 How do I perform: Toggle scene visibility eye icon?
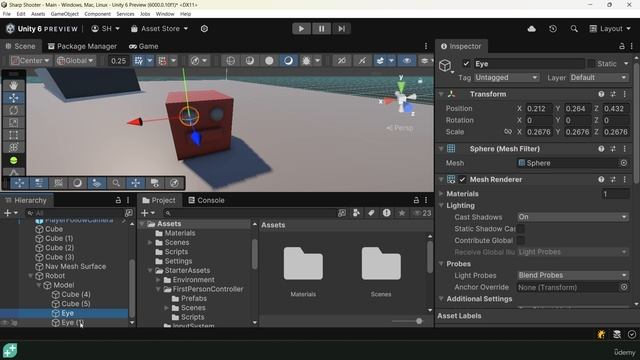click(407, 61)
